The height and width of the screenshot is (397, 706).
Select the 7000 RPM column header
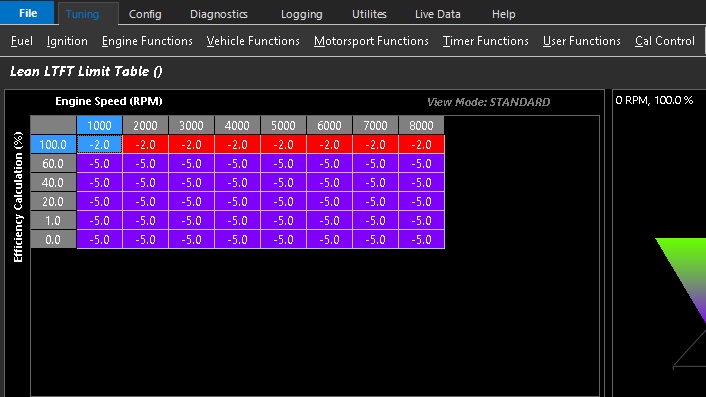375,125
